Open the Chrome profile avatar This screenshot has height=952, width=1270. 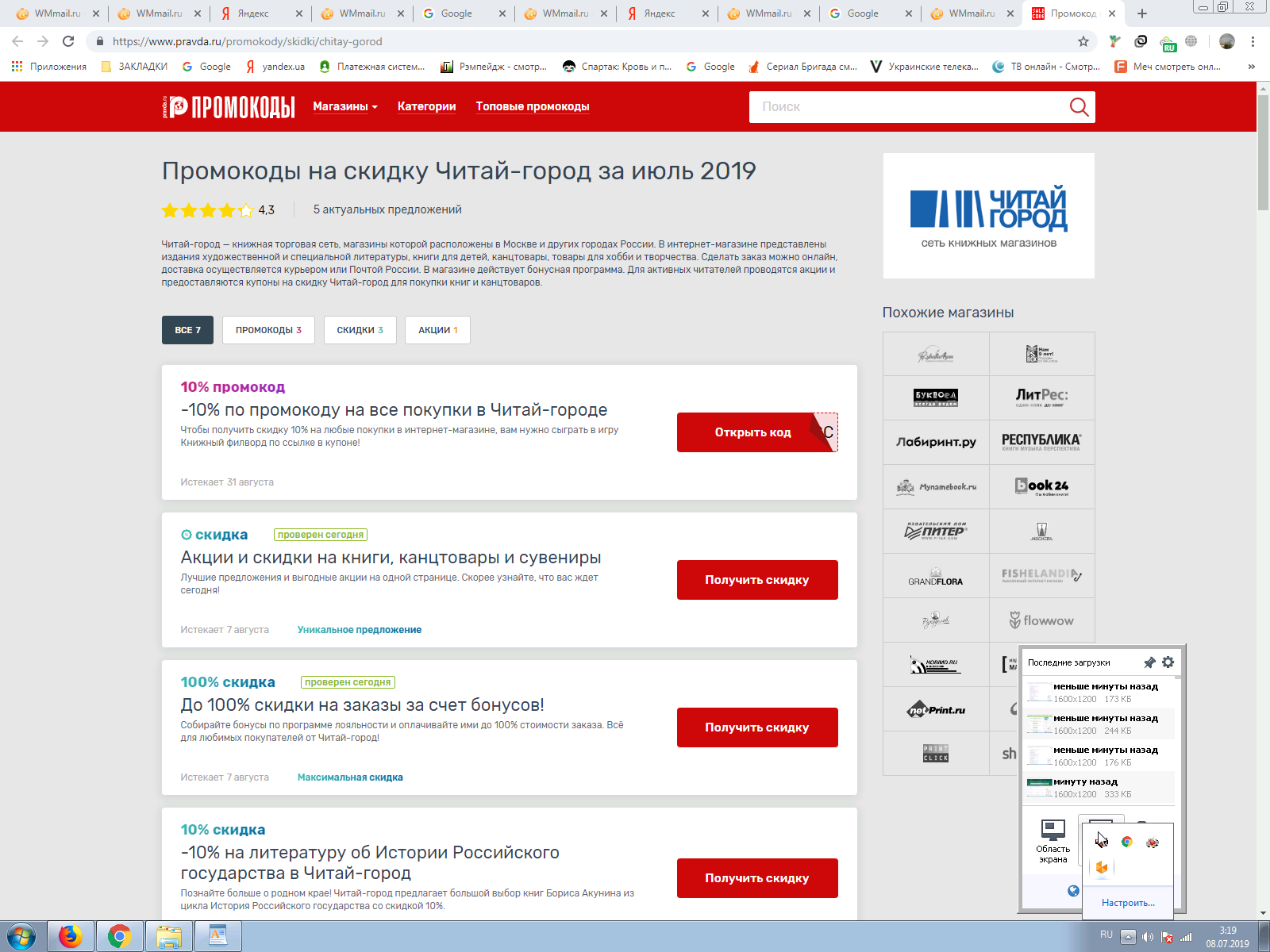point(1227,41)
